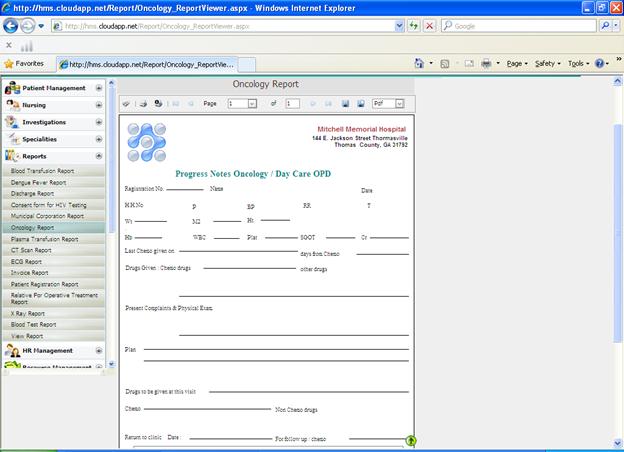Open the Safety menu in command bar
The image size is (624, 452).
point(547,63)
